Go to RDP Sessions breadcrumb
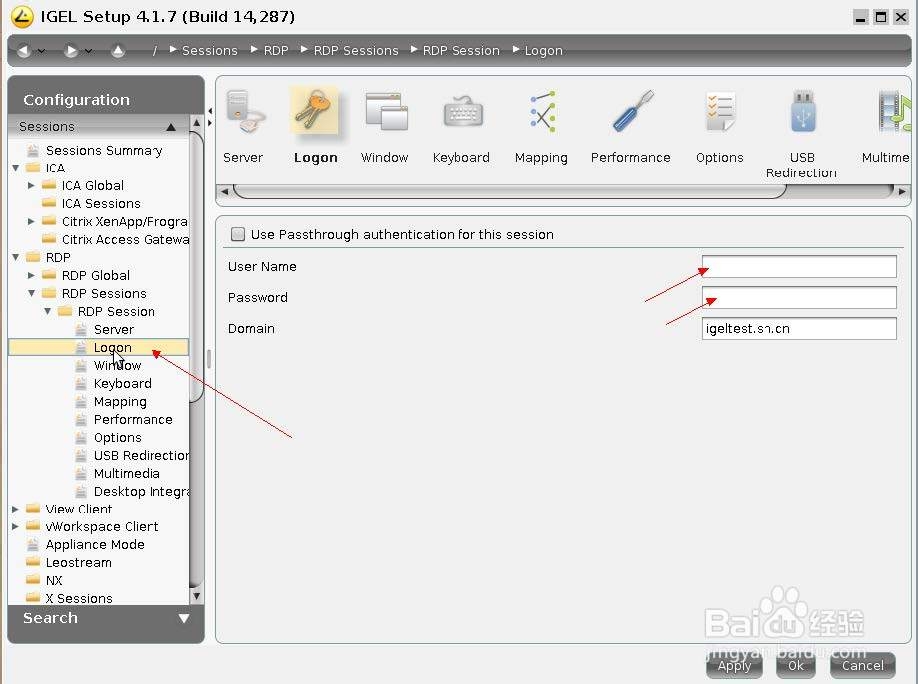Image resolution: width=918 pixels, height=684 pixels. coord(356,51)
